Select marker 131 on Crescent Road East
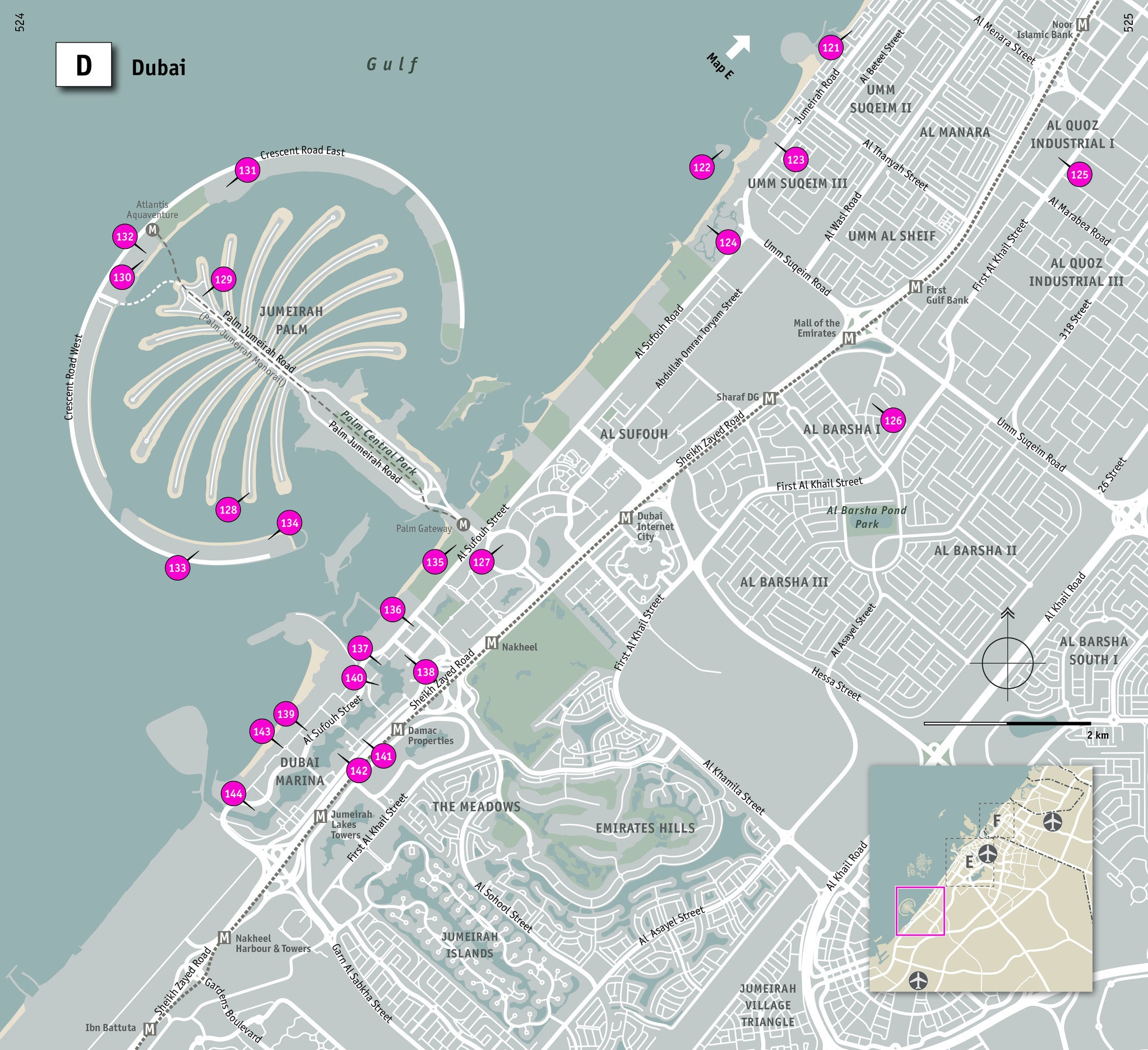The height and width of the screenshot is (1050, 1148). (247, 170)
